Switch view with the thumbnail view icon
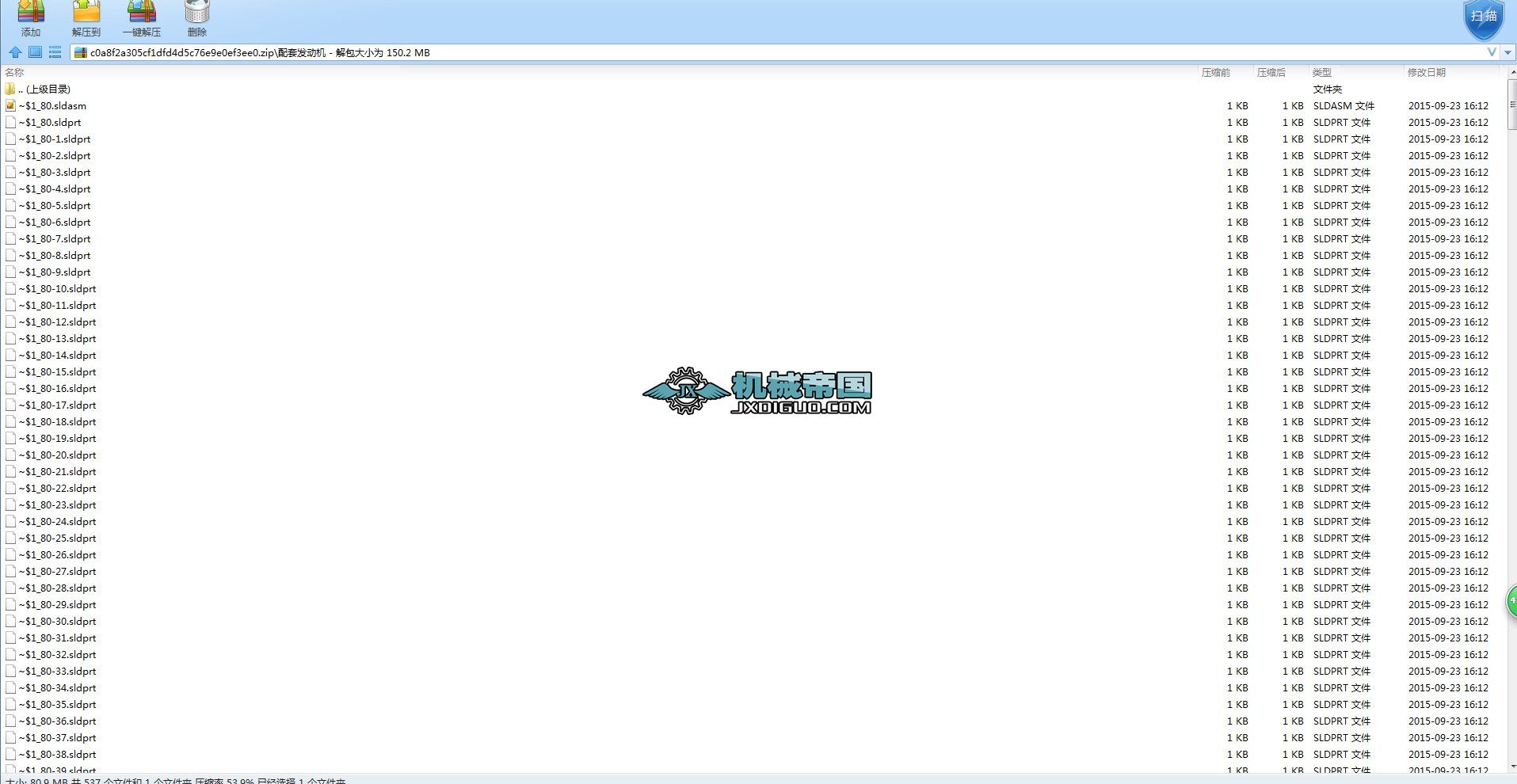 [35, 52]
